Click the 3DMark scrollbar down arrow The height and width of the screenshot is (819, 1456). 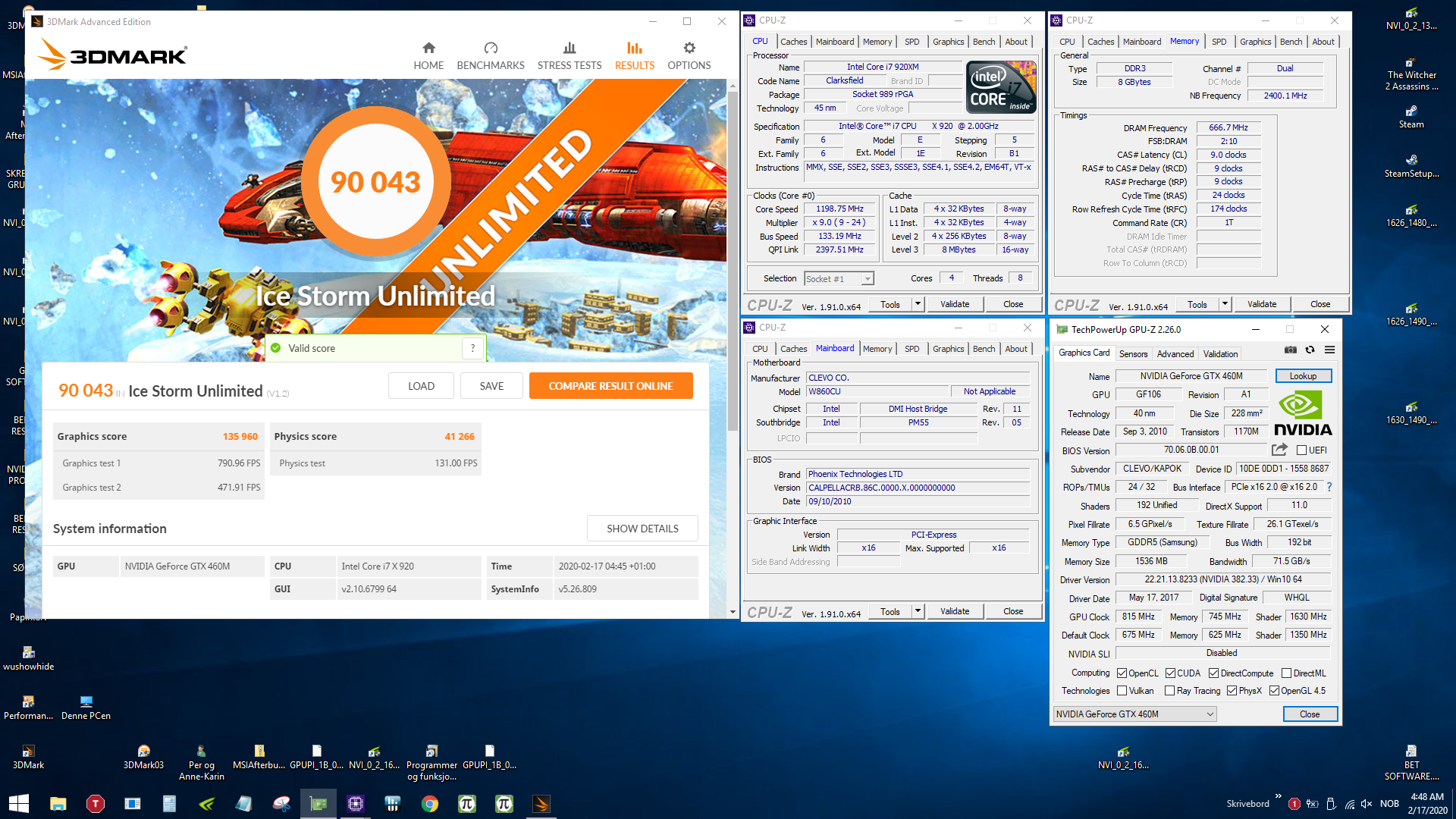pyautogui.click(x=733, y=612)
